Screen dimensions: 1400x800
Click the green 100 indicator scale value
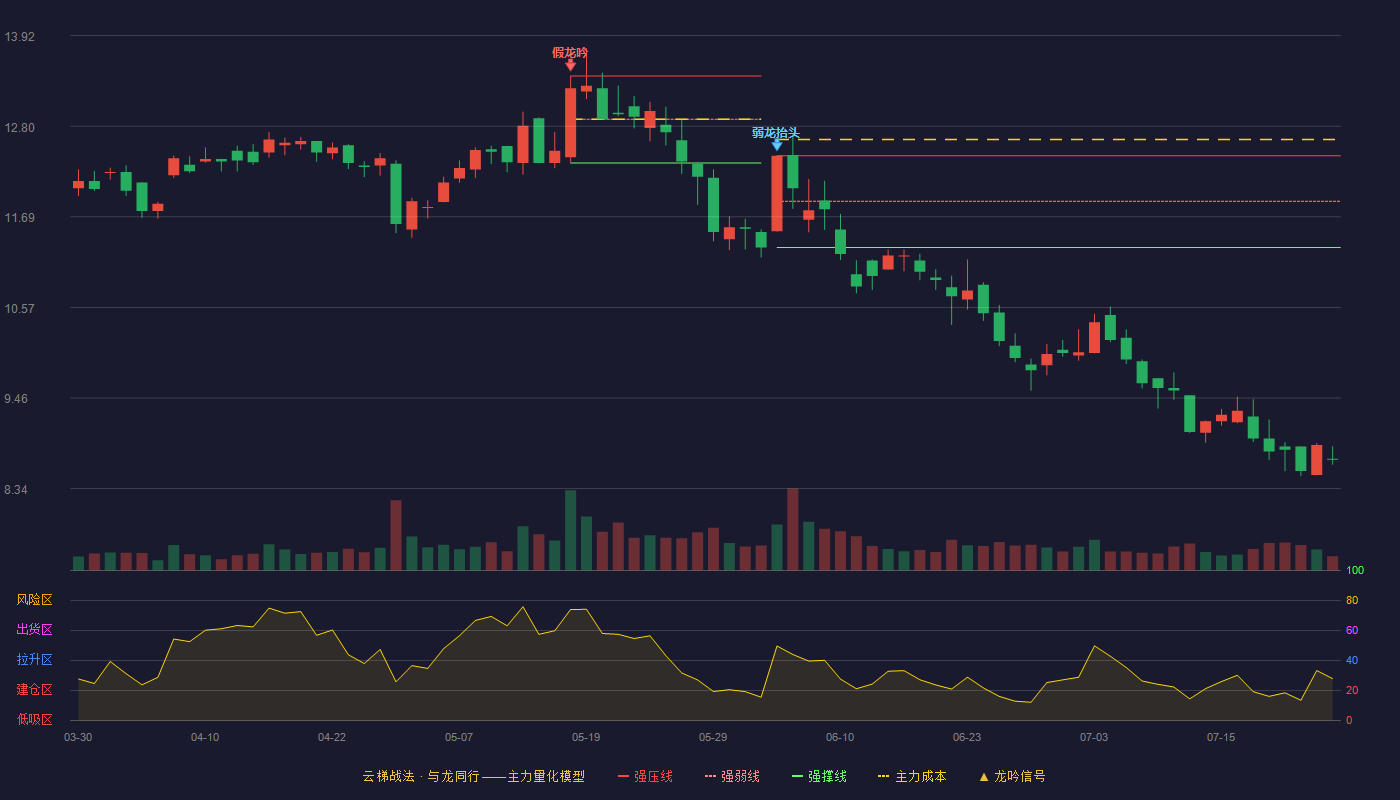[1355, 570]
